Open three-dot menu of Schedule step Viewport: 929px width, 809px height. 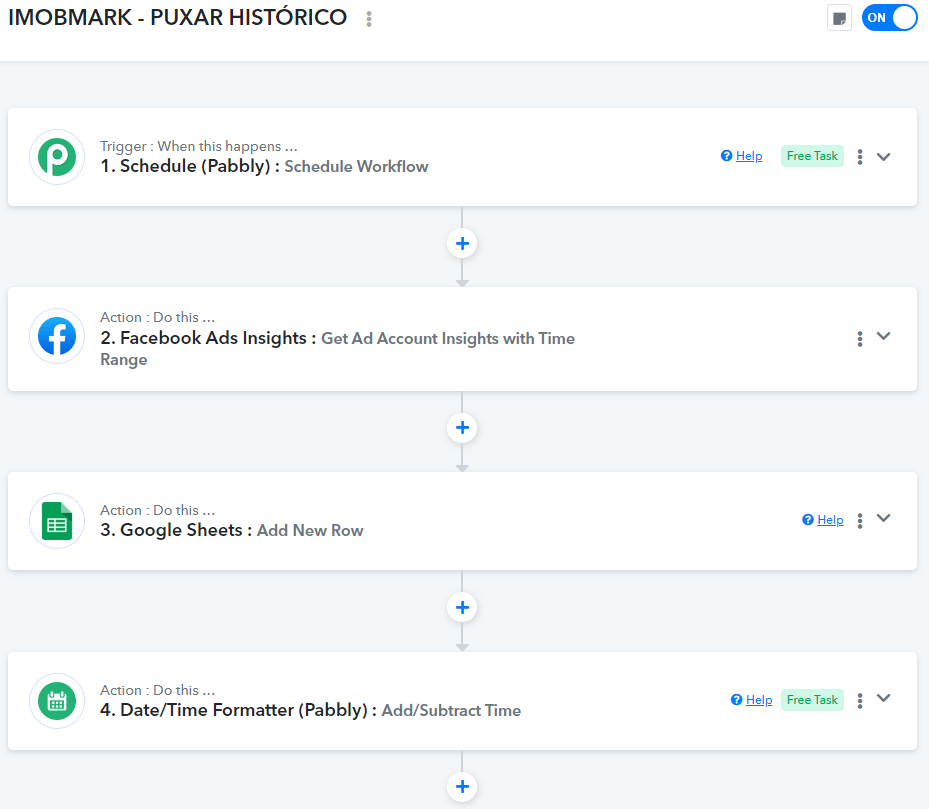860,156
